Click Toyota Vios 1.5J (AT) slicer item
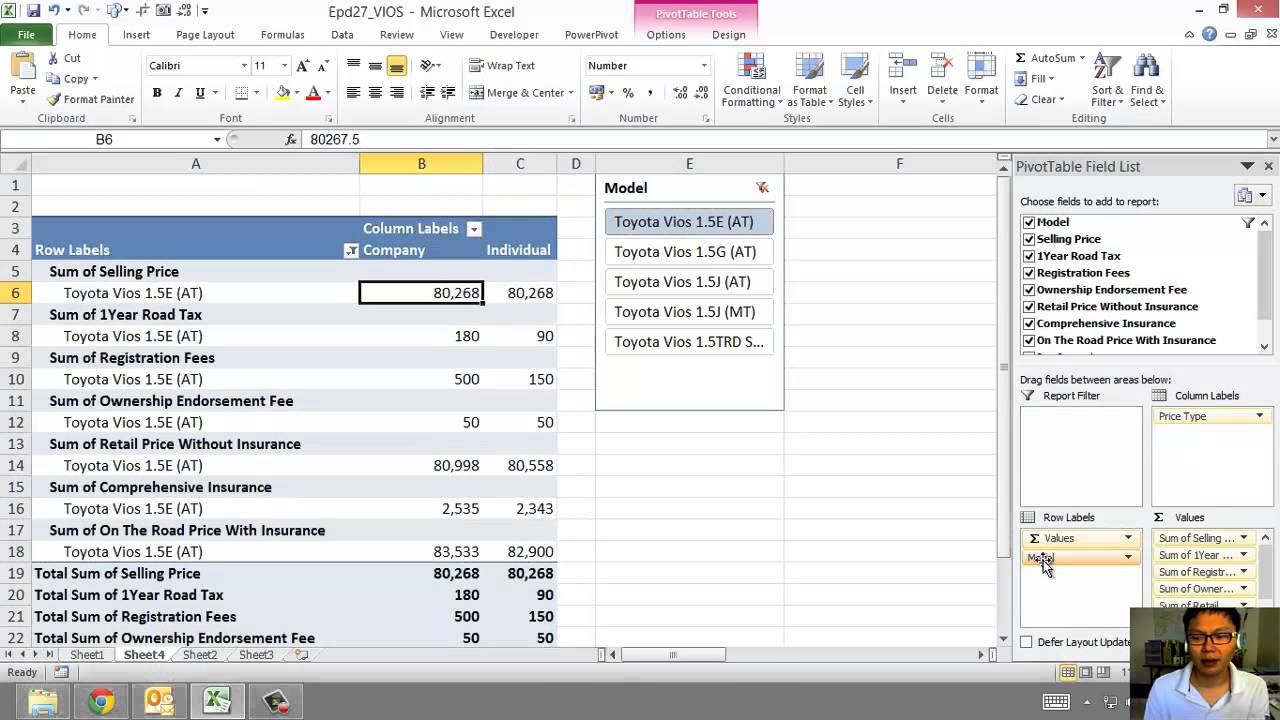 [689, 282]
